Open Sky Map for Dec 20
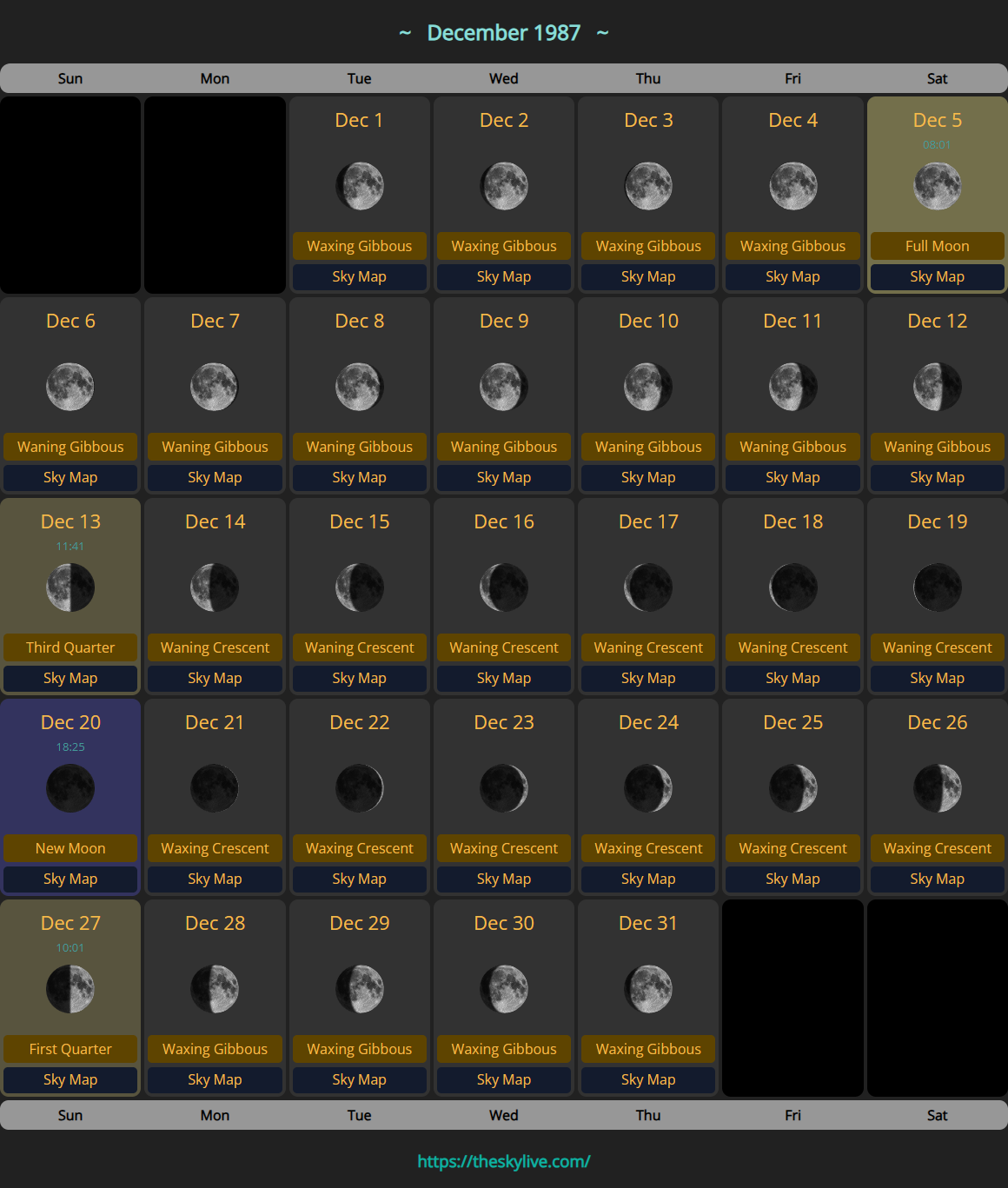The width and height of the screenshot is (1008, 1188). [70, 879]
